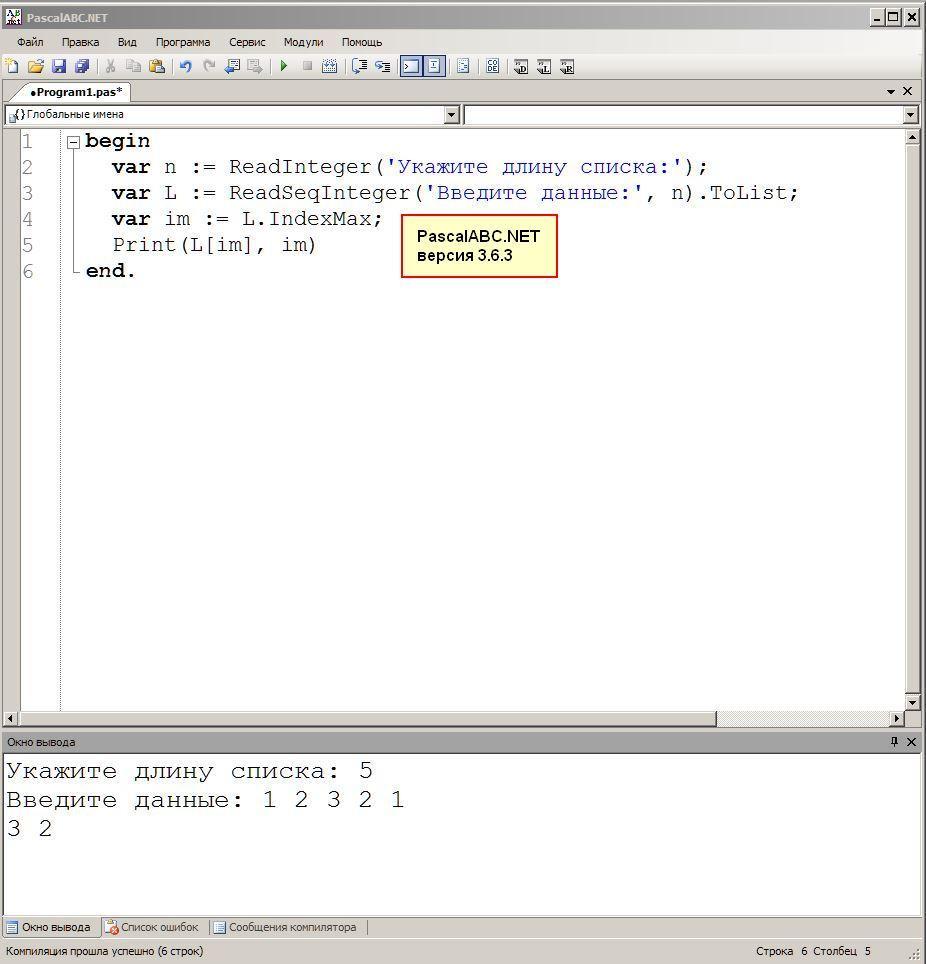Switch to the Список ошибок tab
The width and height of the screenshot is (926, 964).
[x=152, y=926]
